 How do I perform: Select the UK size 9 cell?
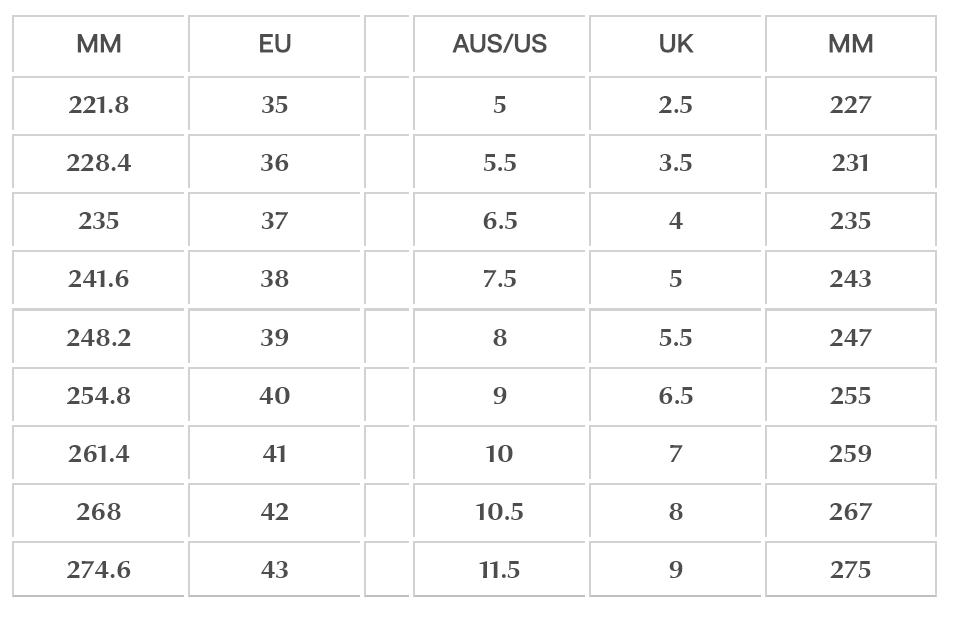coord(675,570)
